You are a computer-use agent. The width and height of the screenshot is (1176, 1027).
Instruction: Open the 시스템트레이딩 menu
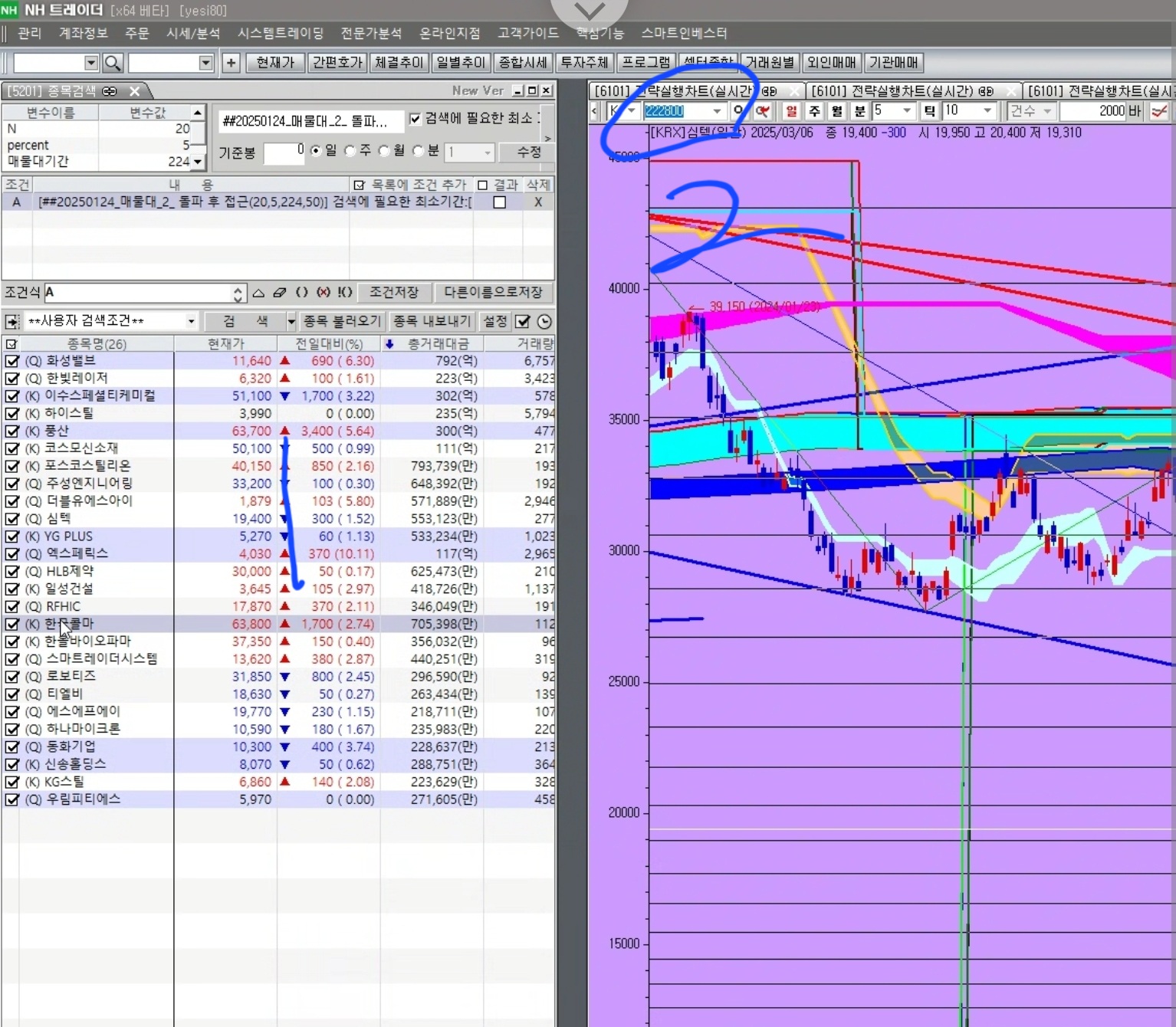[280, 33]
